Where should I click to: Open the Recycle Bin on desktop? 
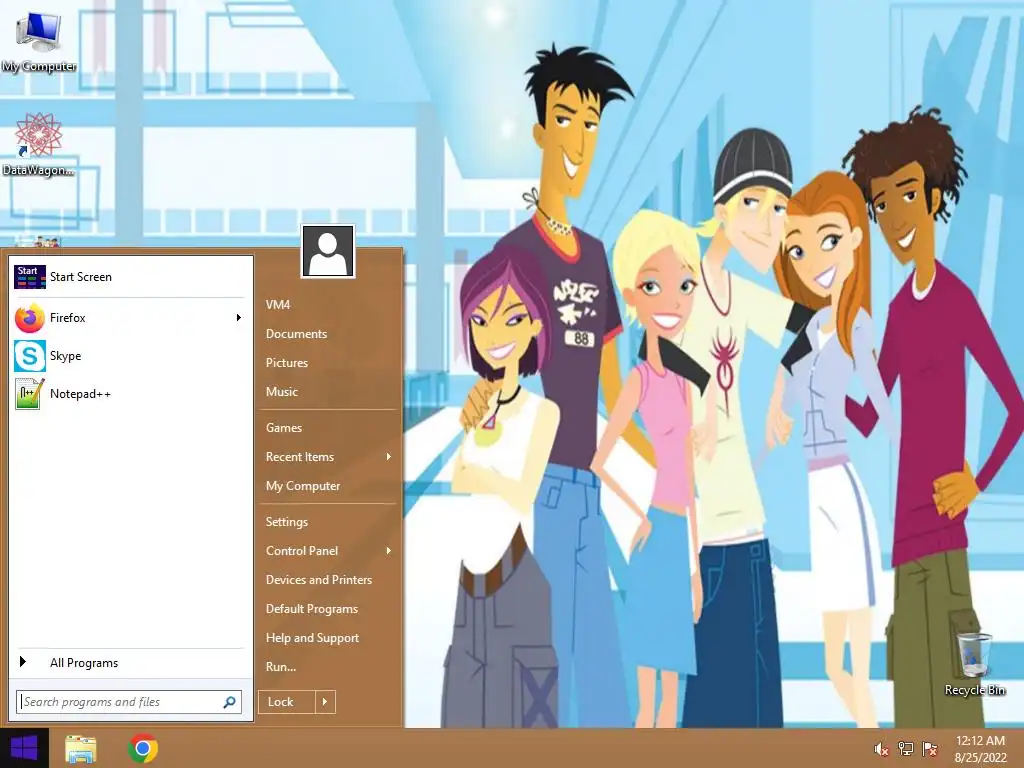point(975,663)
